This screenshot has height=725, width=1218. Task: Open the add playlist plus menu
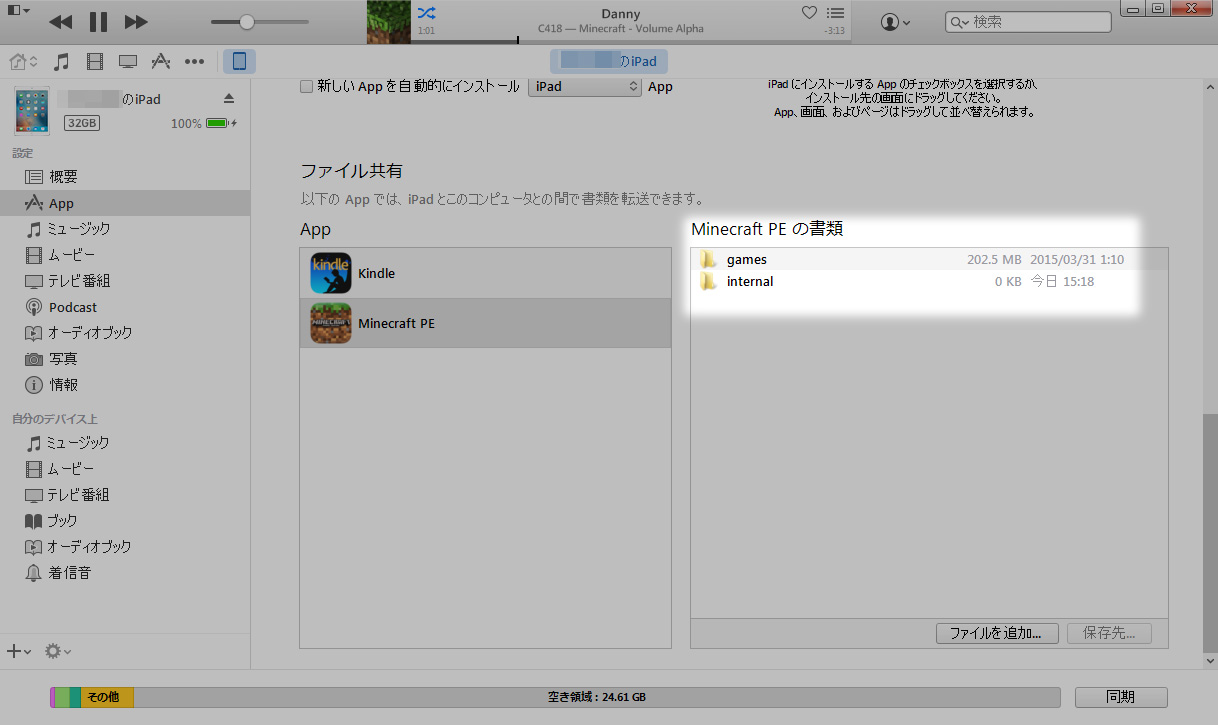pos(19,651)
